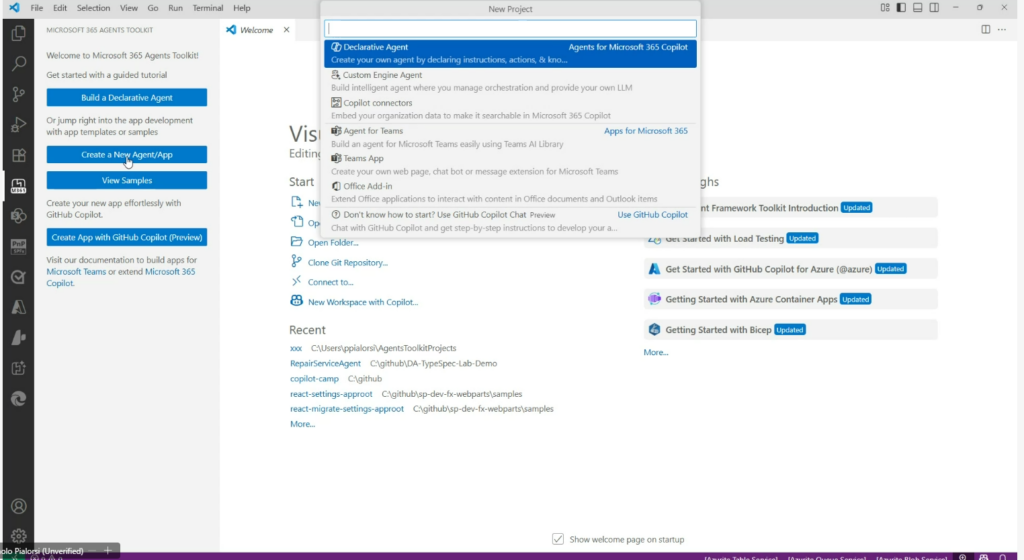Viewport: 1024px width, 560px height.
Task: Open the Accounts icon in activity bar
Action: click(18, 506)
